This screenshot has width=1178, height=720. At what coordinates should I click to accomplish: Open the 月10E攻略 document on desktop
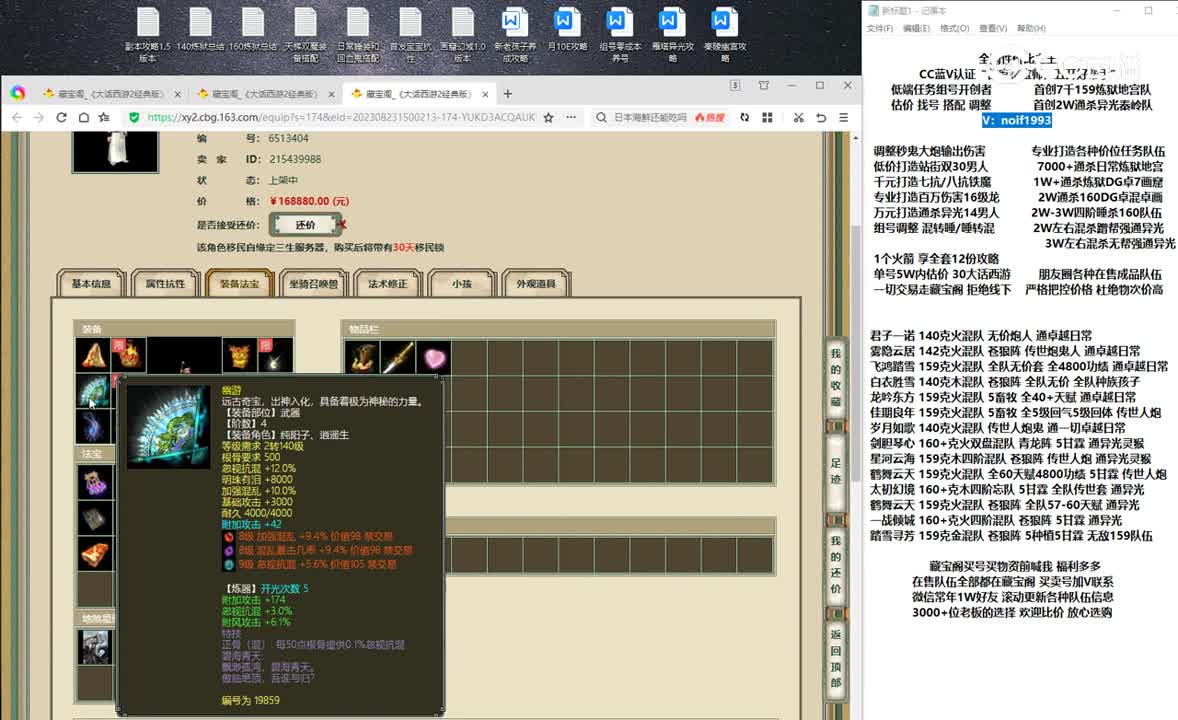coord(567,30)
